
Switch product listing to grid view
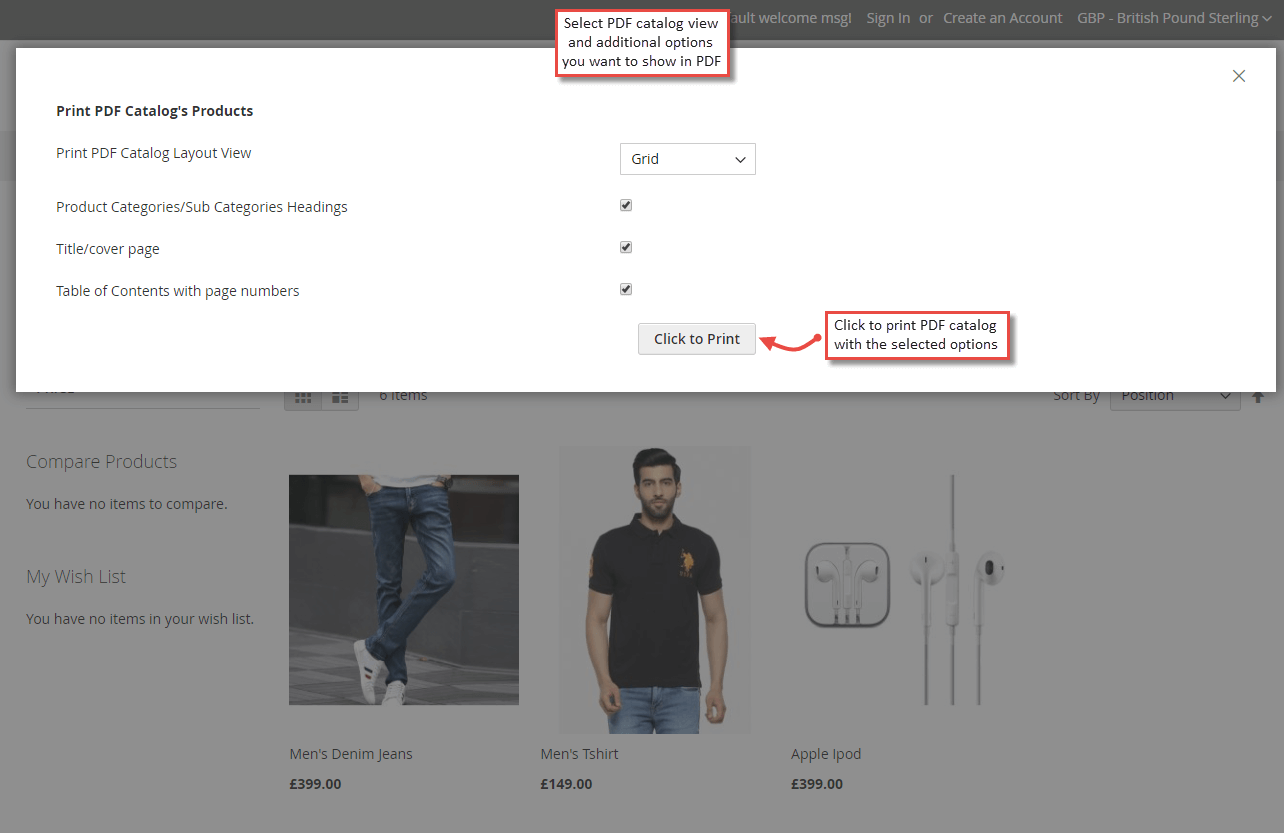(x=303, y=396)
